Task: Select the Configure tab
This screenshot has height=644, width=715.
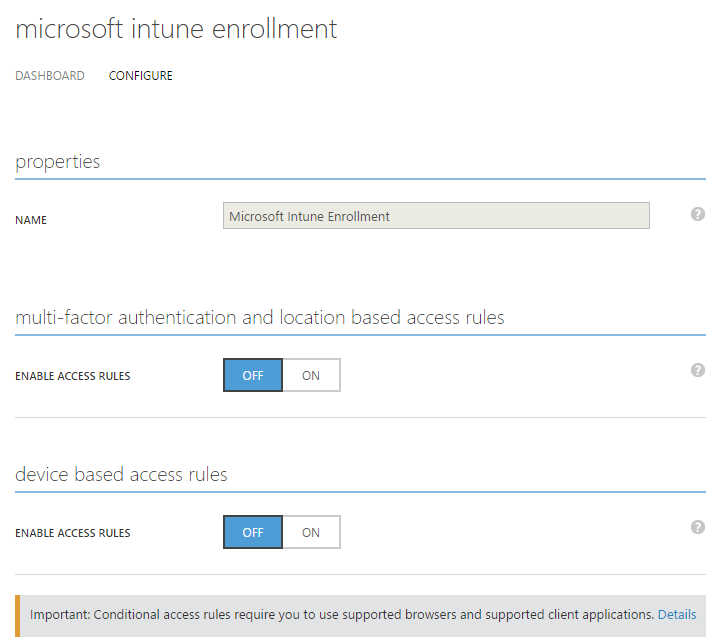Action: pos(140,76)
